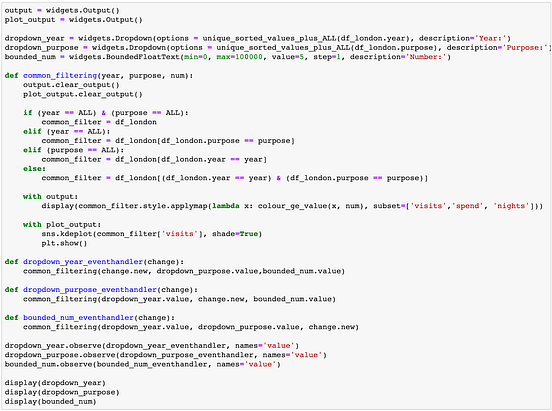The height and width of the screenshot is (411, 552).
Task: Click the dropdown_purpose_eventhandler name in its def line
Action: click(x=90, y=289)
